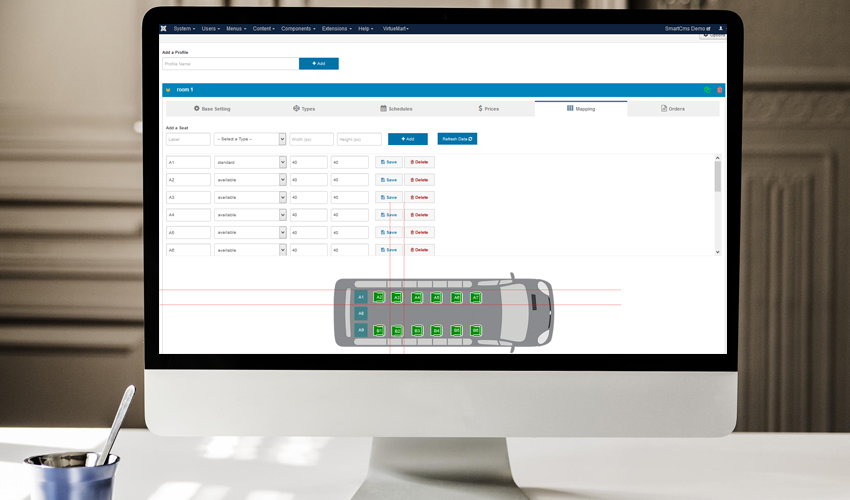Open the type dropdown for seat A1 row

point(250,162)
